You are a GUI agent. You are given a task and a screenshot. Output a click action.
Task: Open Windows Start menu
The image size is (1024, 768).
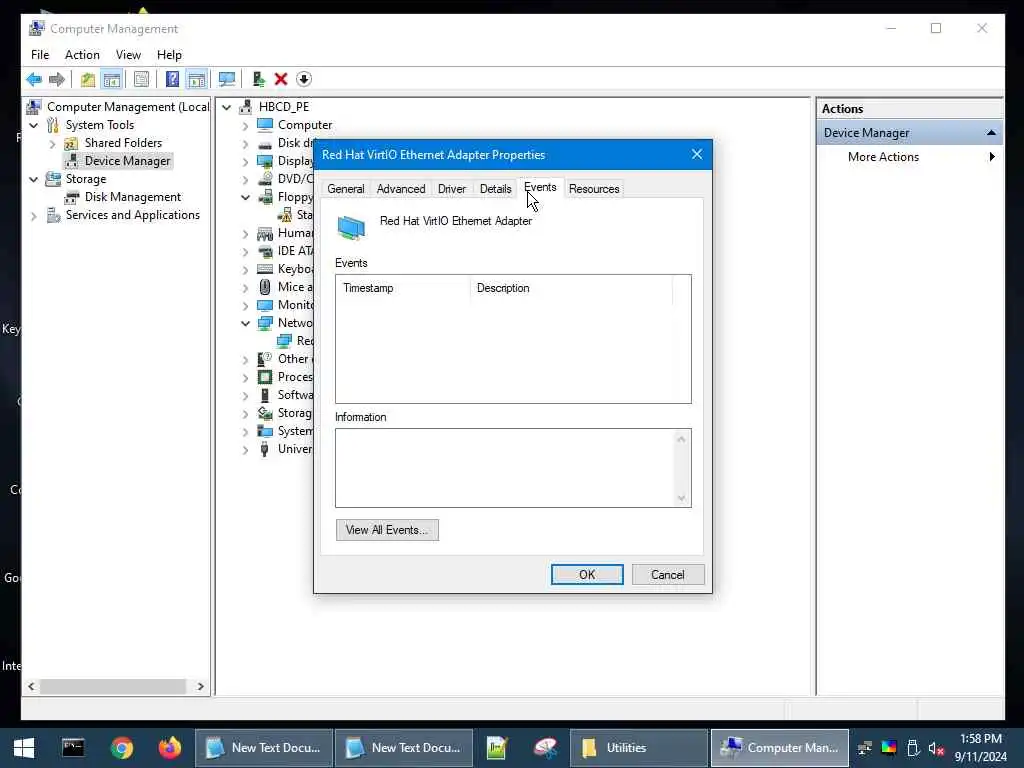point(24,748)
